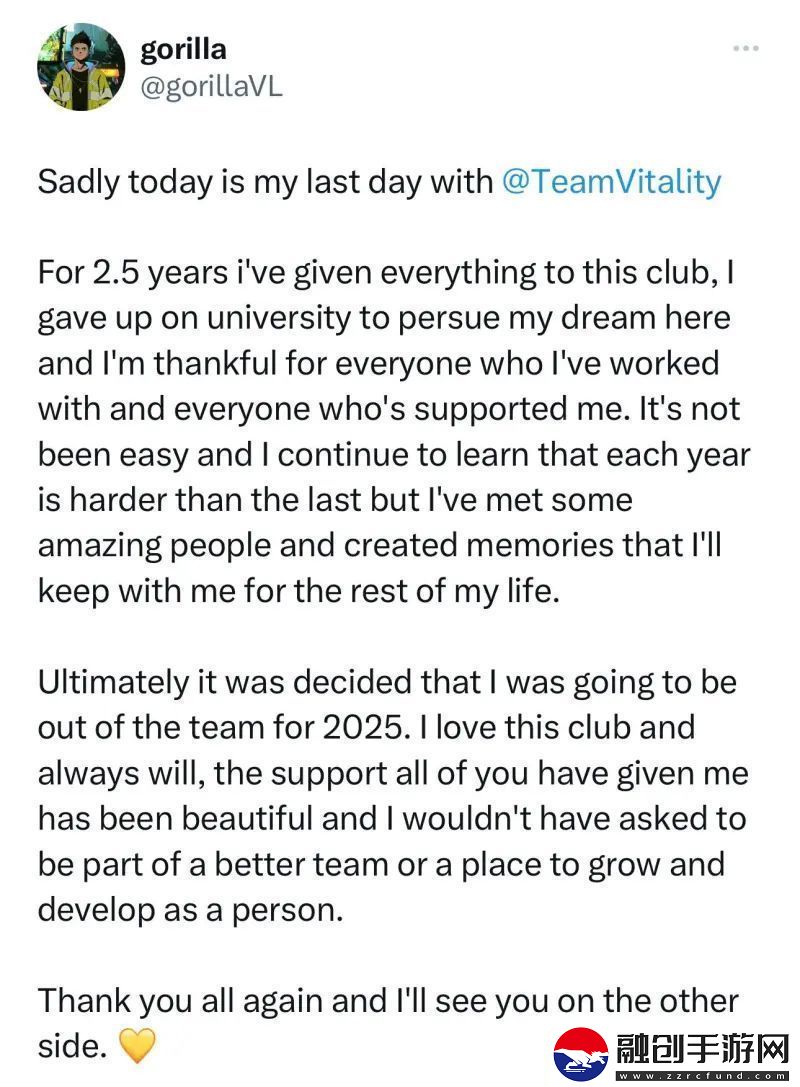Image resolution: width=800 pixels, height=1087 pixels.
Task: Click the year "2025" in the tweet
Action: 363,727
